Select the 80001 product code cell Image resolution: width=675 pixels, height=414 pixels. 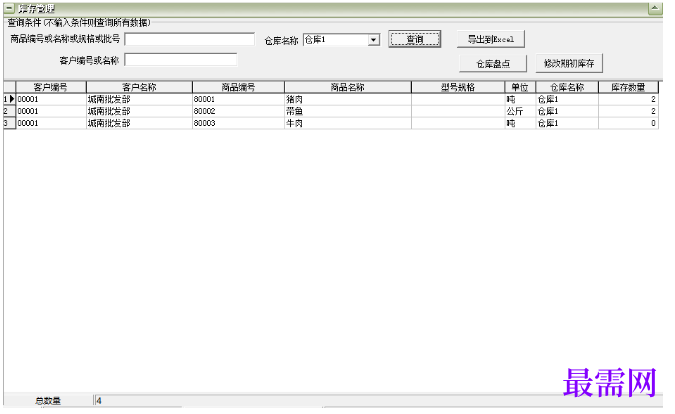click(238, 99)
